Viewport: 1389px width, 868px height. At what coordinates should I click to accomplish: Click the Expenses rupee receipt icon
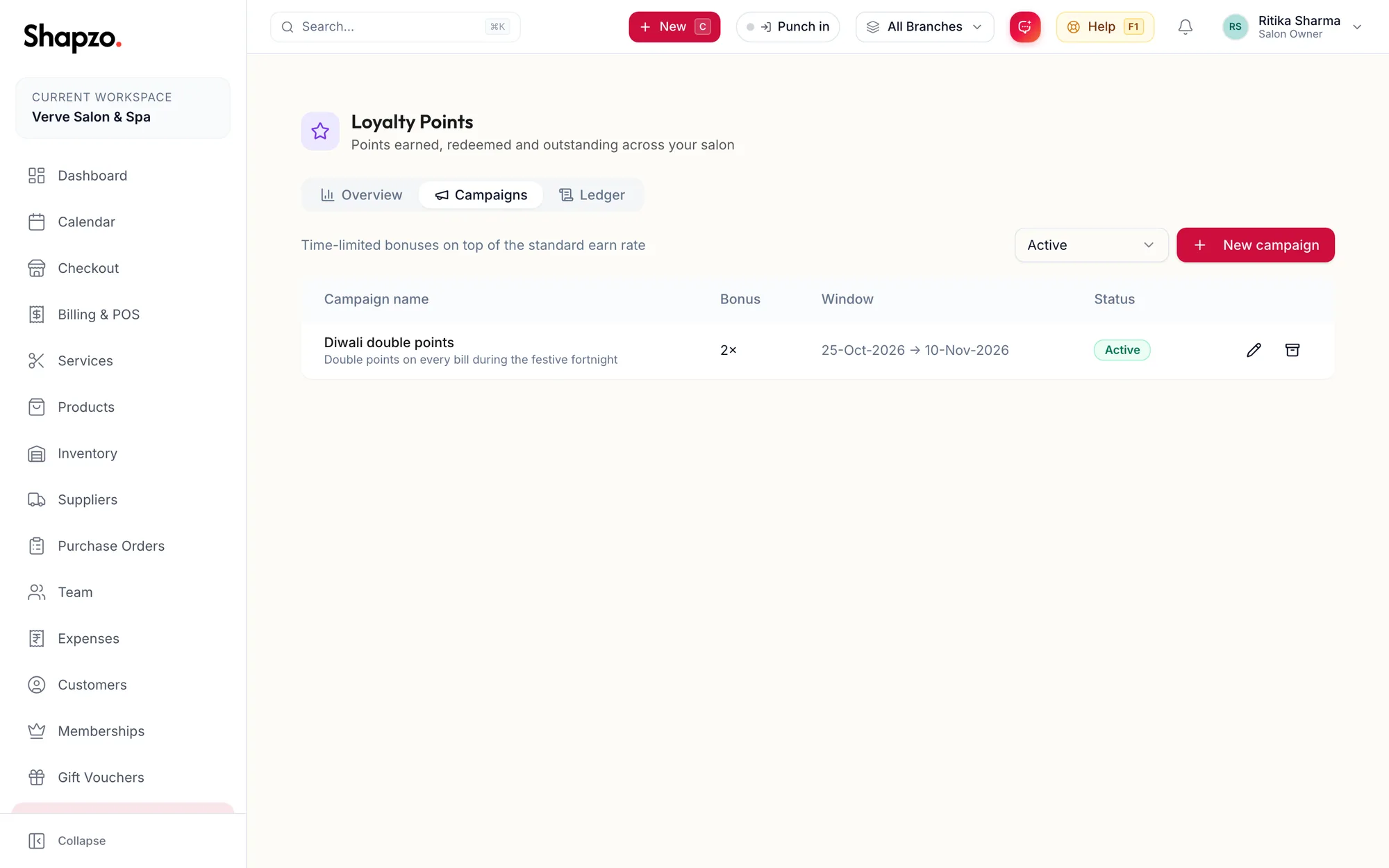[37, 639]
